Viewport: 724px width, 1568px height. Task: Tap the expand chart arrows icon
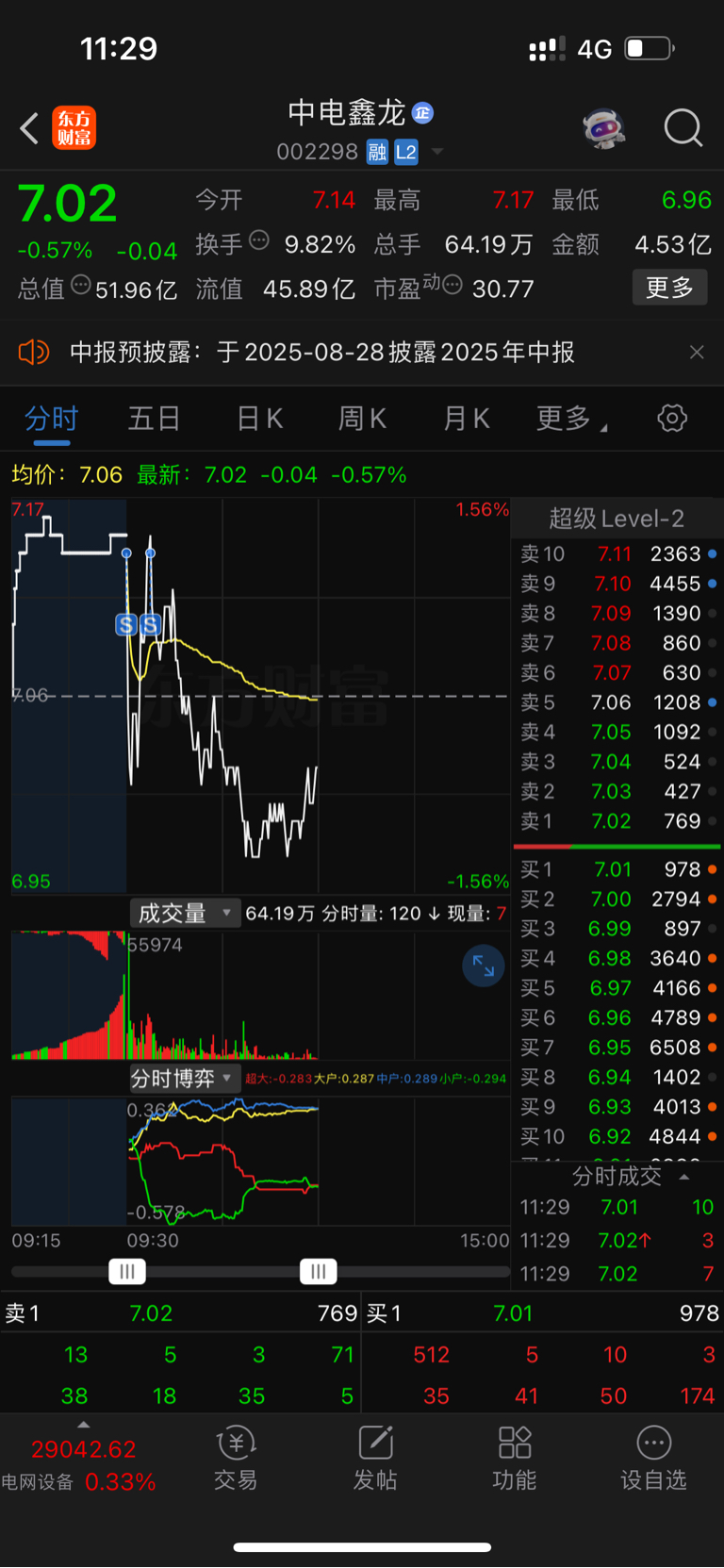[x=483, y=966]
